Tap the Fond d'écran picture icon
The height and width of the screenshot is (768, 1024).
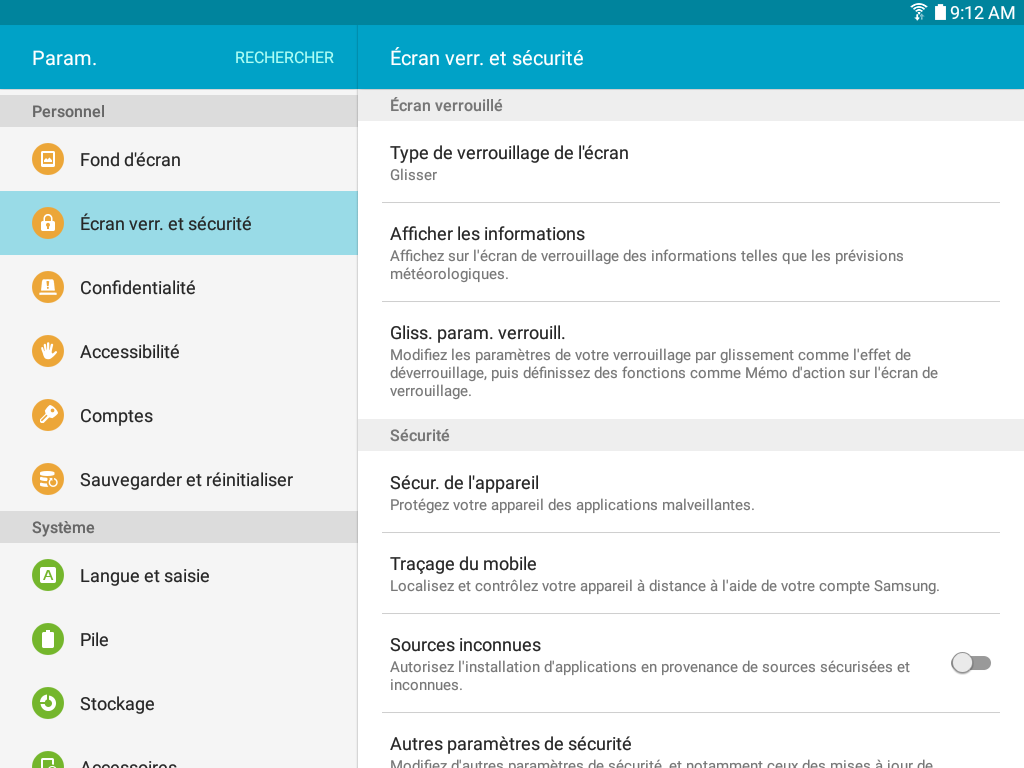(48, 159)
